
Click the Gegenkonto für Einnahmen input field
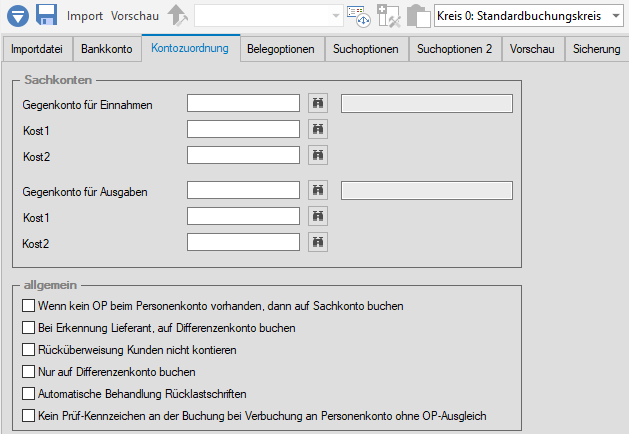coord(243,103)
